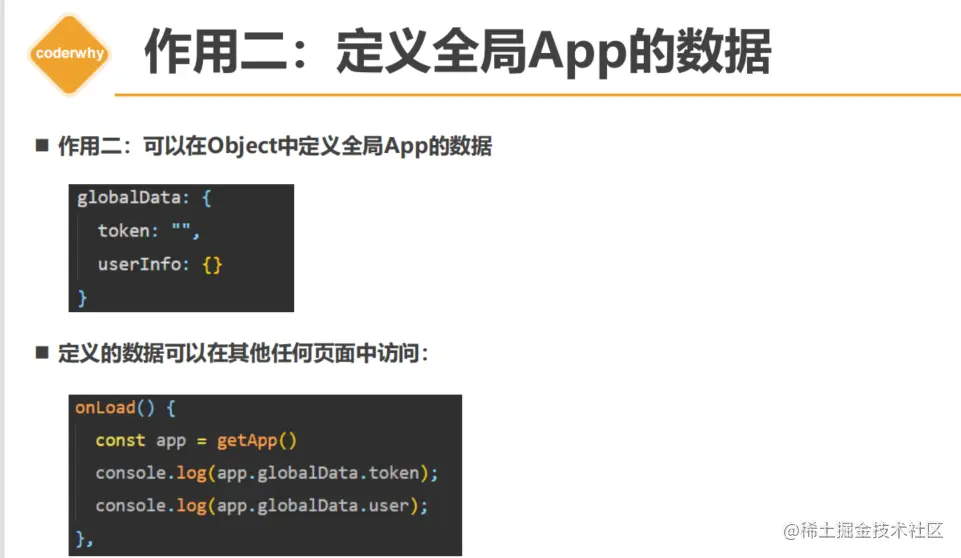This screenshot has height=558, width=961.
Task: Click console.log(app.globalData.user) line
Action: click(x=262, y=506)
